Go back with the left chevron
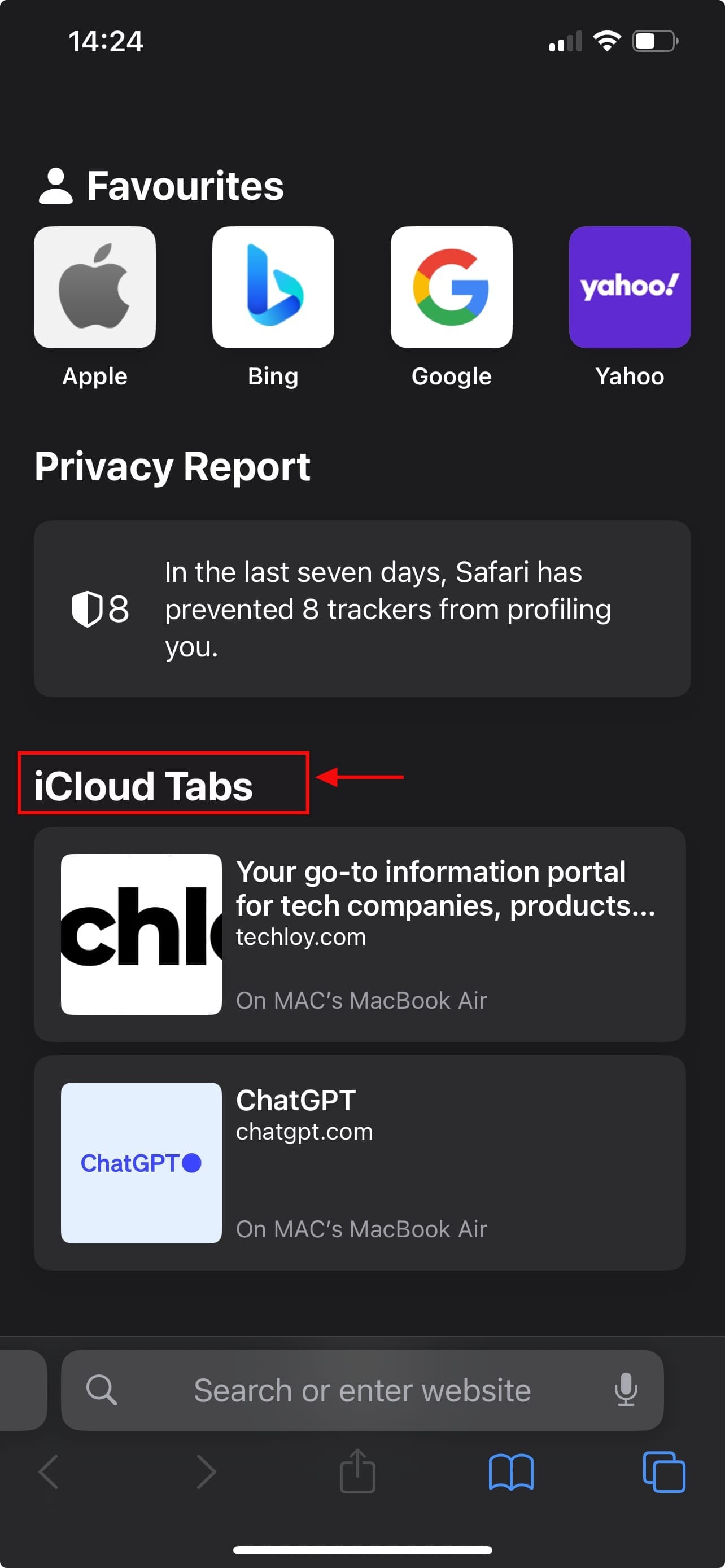Viewport: 725px width, 1568px height. coord(49,1473)
